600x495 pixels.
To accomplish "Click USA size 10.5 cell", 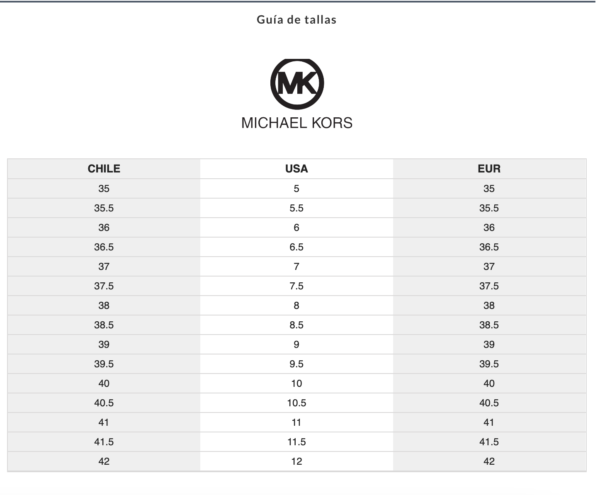I will (297, 403).
